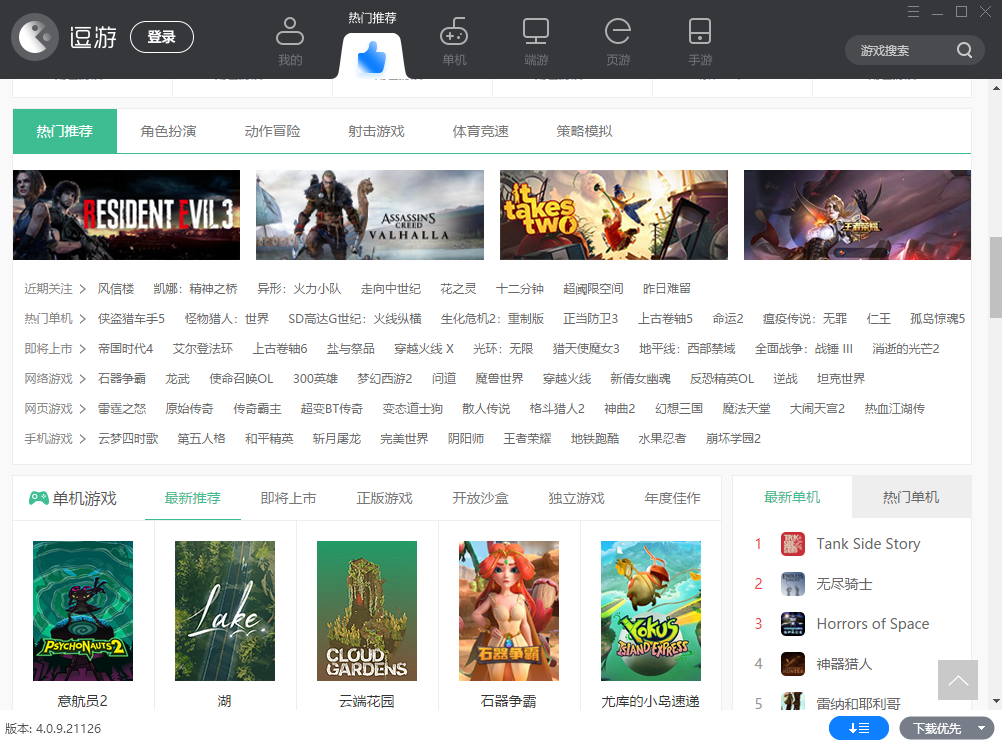This screenshot has height=743, width=1002.
Task: Switch to 年度佳作 tab
Action: click(672, 498)
